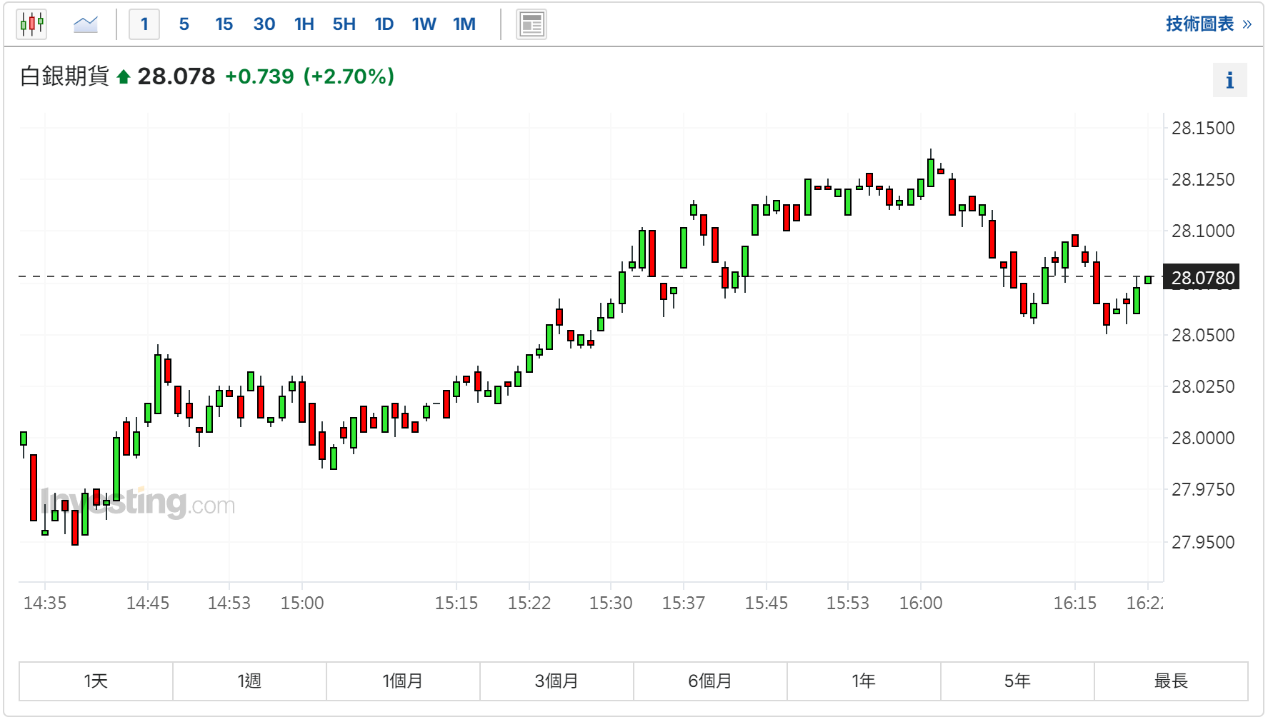Switch to the area chart icon
This screenshot has width=1268, height=722.
(86, 24)
